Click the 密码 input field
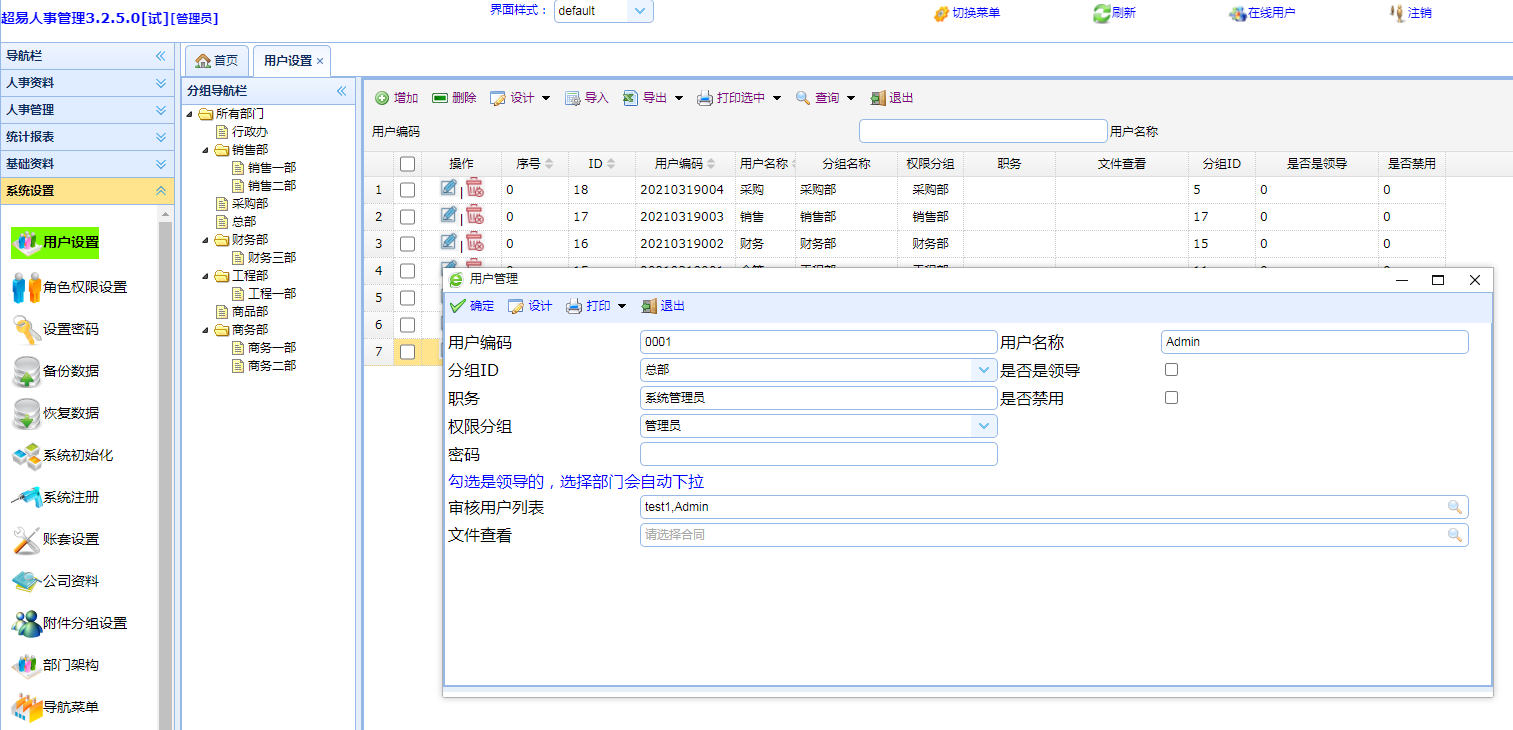Image resolution: width=1513 pixels, height=730 pixels. [x=819, y=454]
